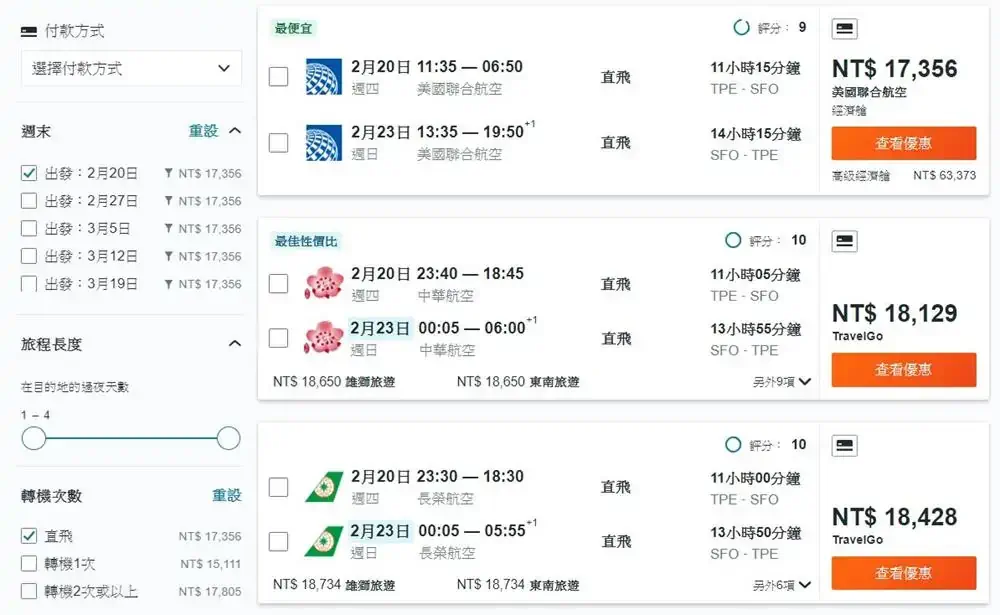Click payment card icon above NT$ 17,356
Image resolution: width=1000 pixels, height=615 pixels.
[x=844, y=28]
